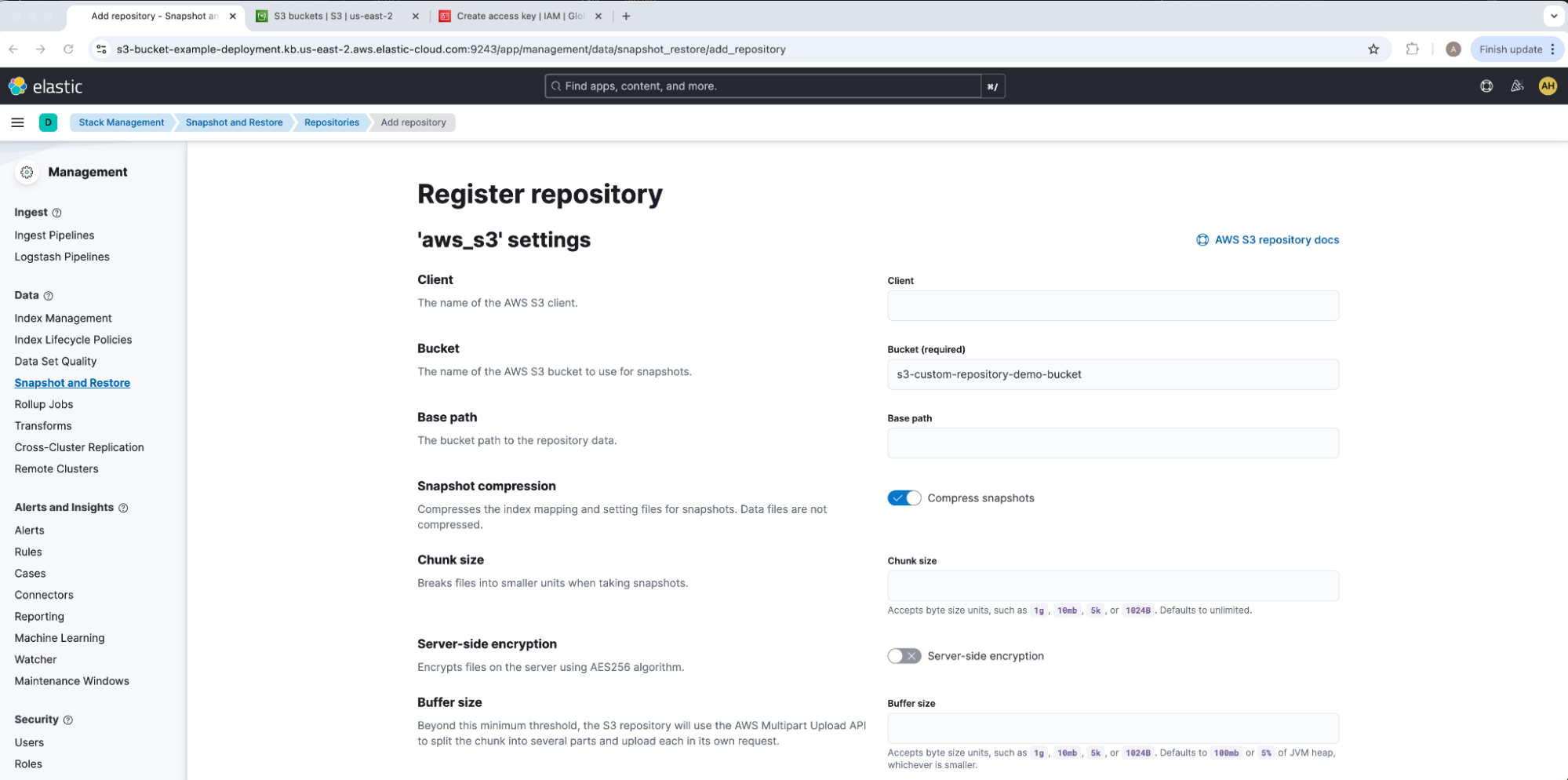The height and width of the screenshot is (780, 1568).
Task: Open AWS S3 repository docs link
Action: tap(1275, 240)
